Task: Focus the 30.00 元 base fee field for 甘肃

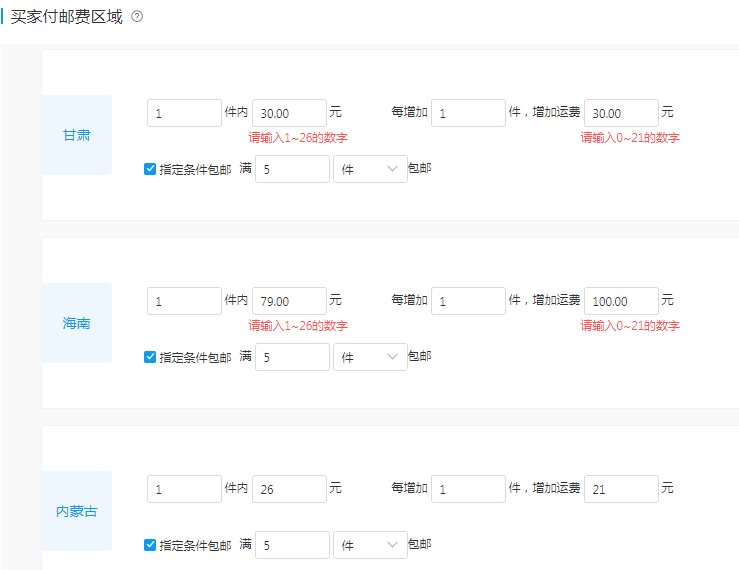Action: point(289,113)
